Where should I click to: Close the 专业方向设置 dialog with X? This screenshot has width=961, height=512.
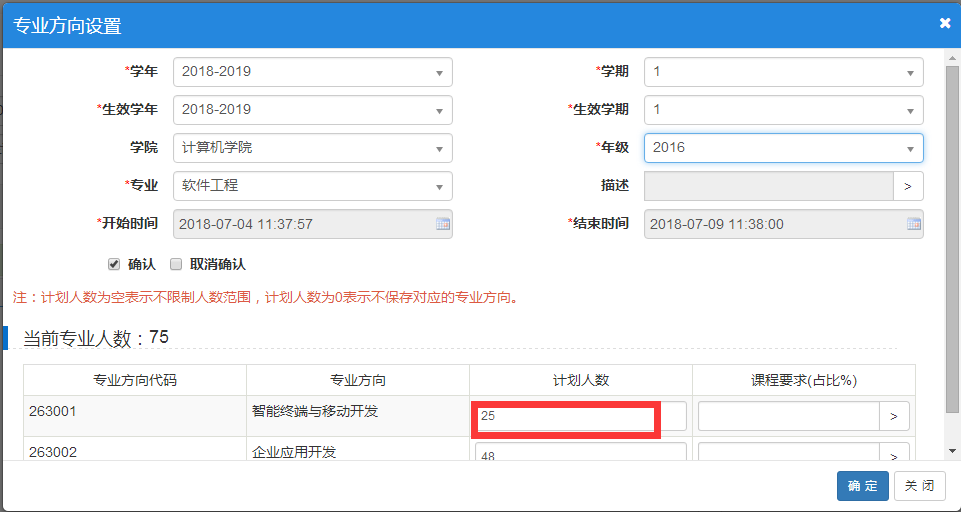point(945,23)
